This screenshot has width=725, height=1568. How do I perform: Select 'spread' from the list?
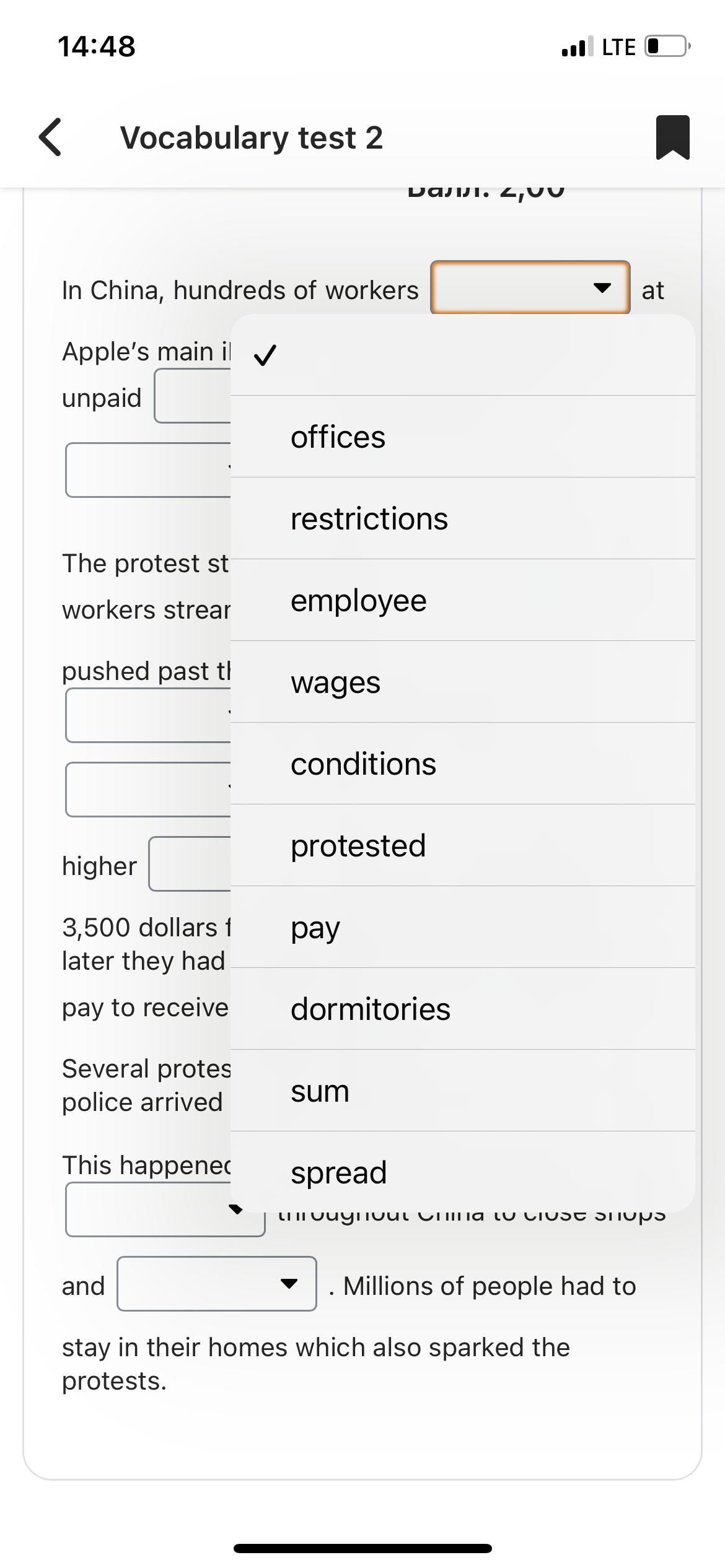pyautogui.click(x=462, y=1172)
